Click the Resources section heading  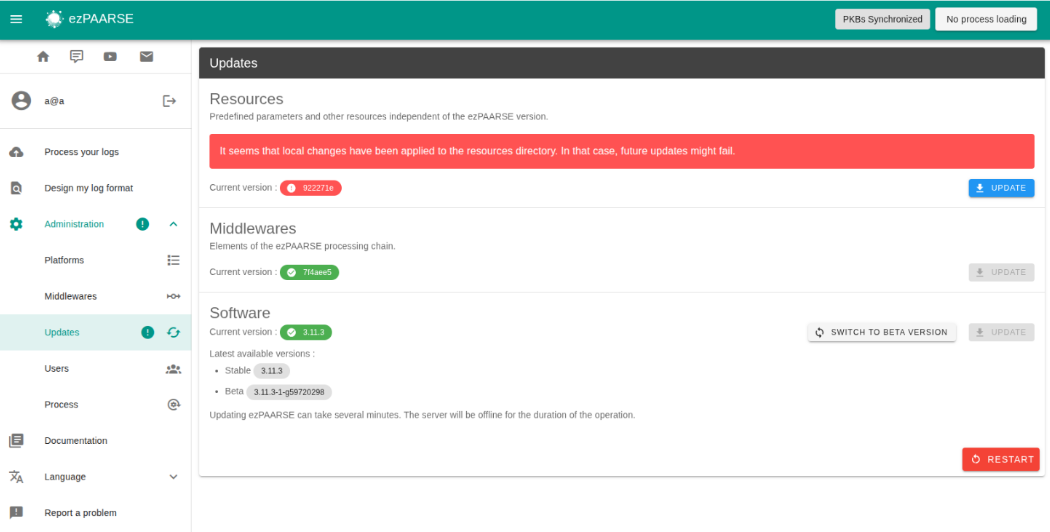tap(246, 99)
